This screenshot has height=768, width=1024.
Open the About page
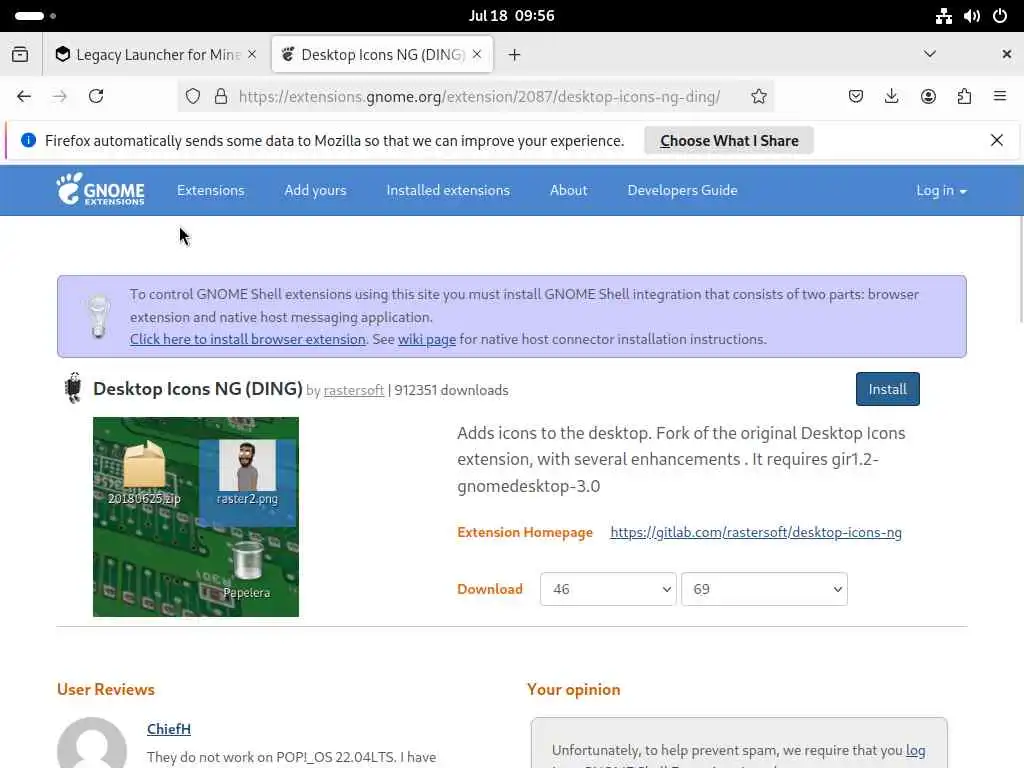(x=568, y=190)
